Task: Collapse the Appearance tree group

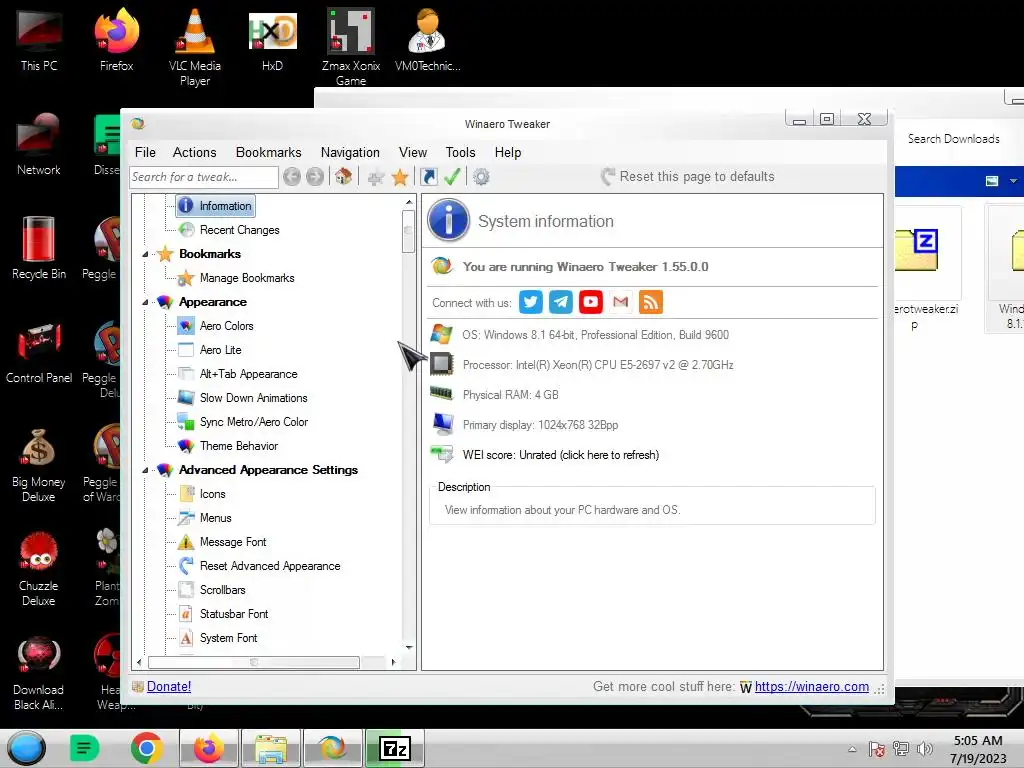Action: click(145, 302)
